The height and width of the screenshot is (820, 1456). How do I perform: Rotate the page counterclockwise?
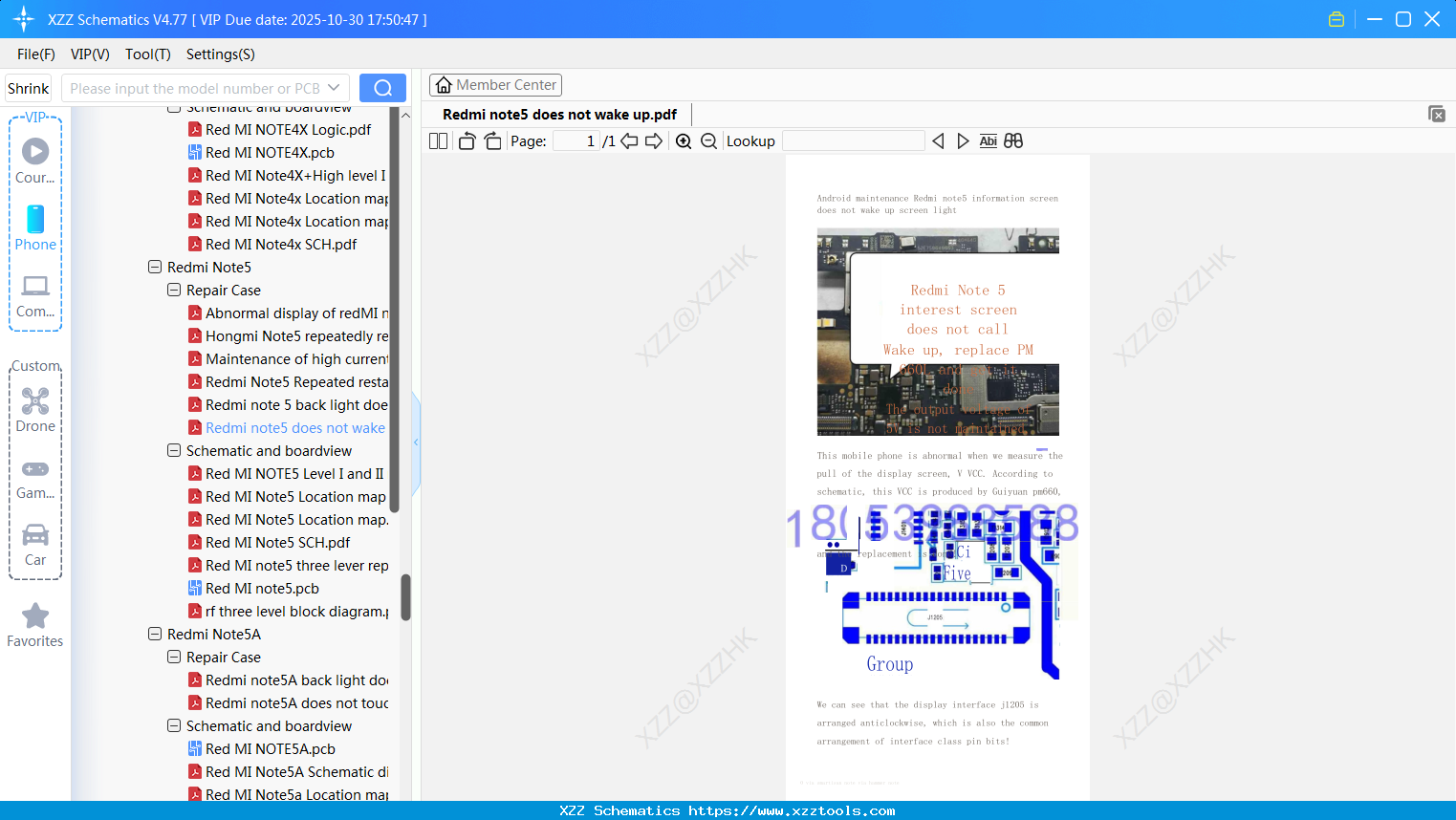click(467, 141)
